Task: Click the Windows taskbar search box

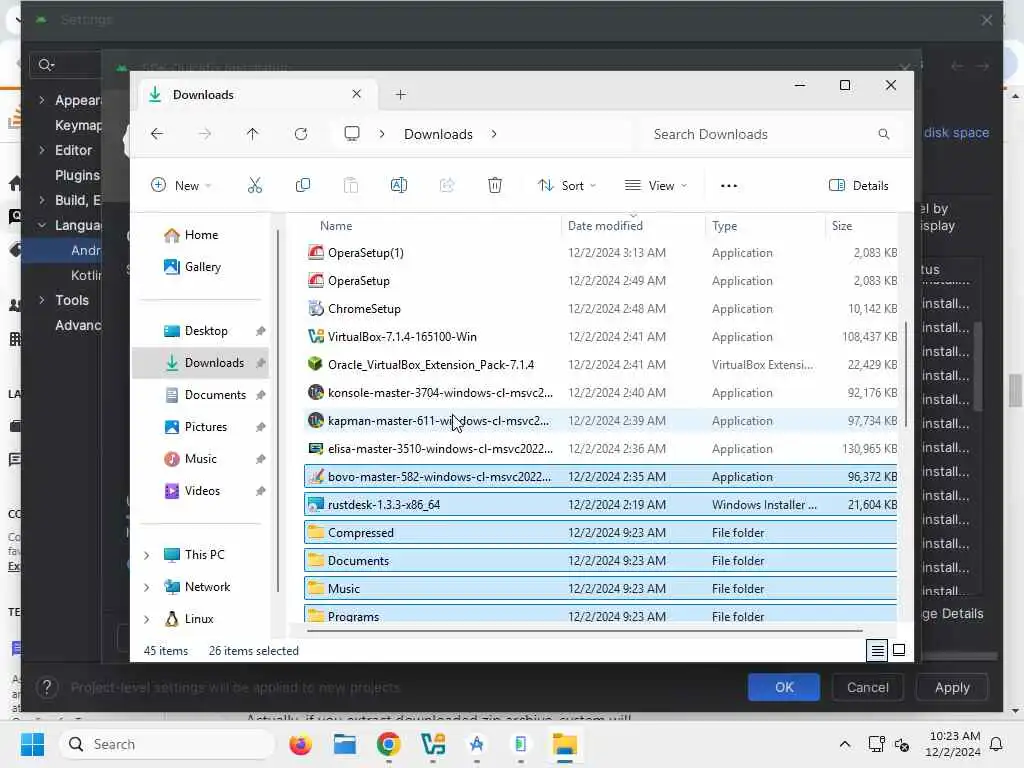Action: 167,744
